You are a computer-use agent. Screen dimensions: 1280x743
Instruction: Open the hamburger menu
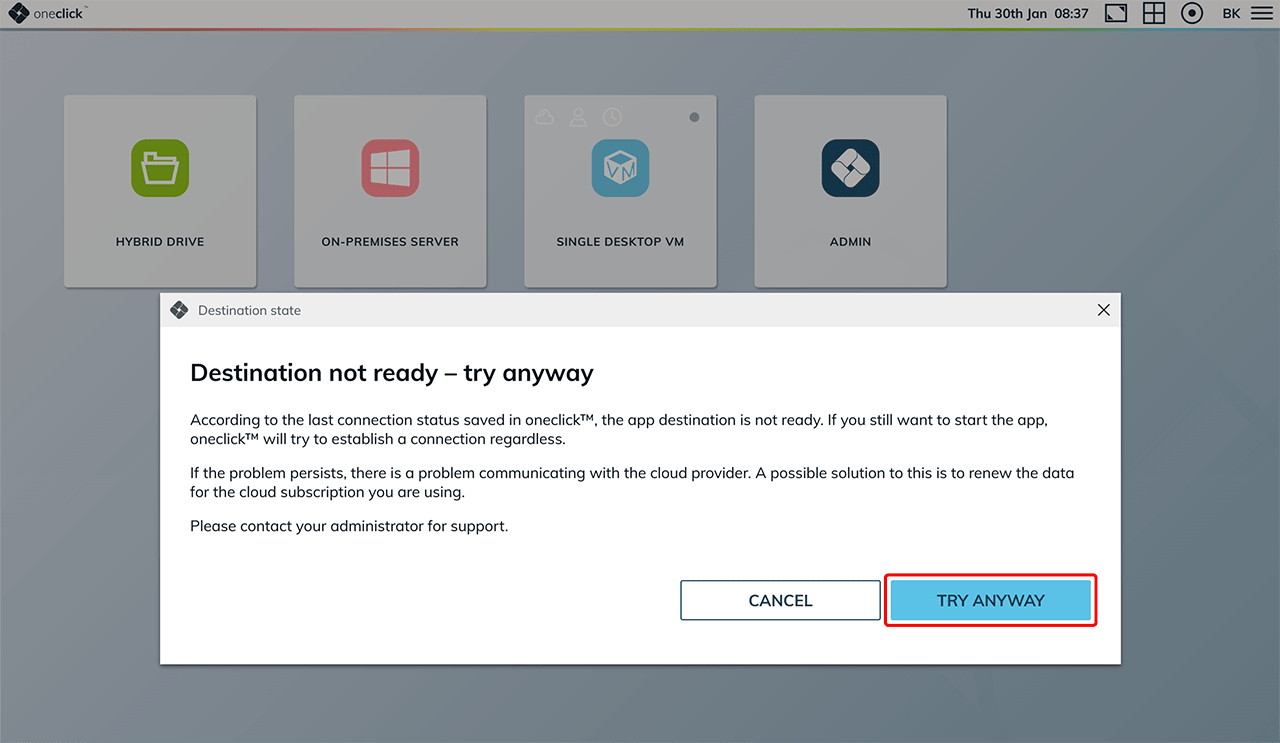click(1260, 14)
